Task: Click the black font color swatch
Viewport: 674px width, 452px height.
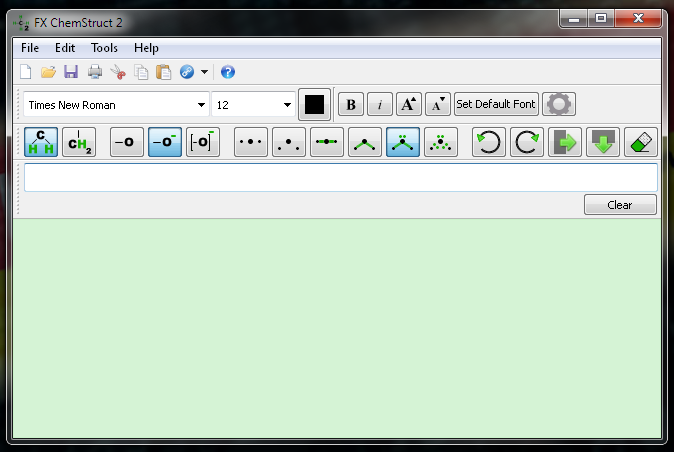Action: pos(315,105)
